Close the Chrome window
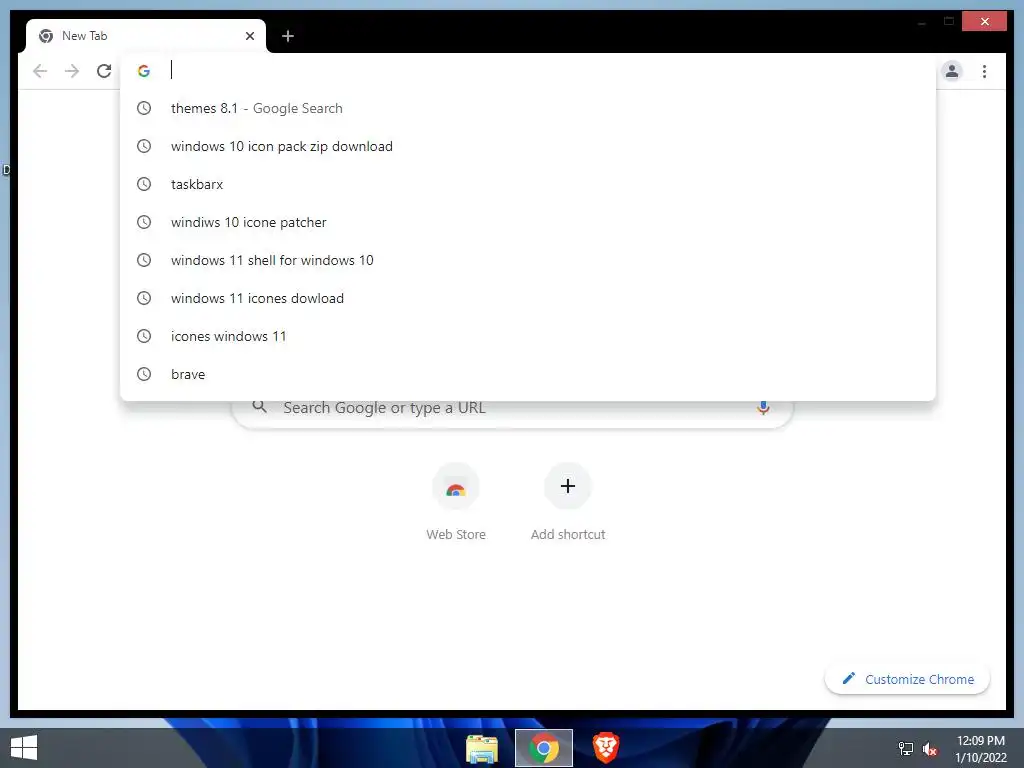Image resolution: width=1024 pixels, height=768 pixels. coord(984,22)
